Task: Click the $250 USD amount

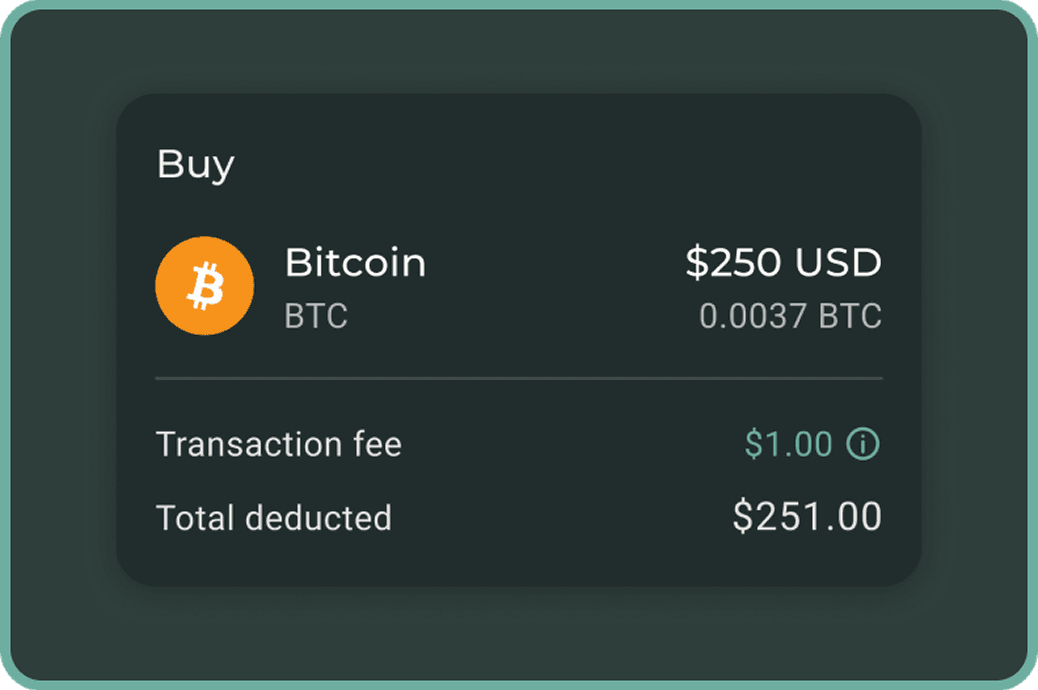Action: point(784,263)
